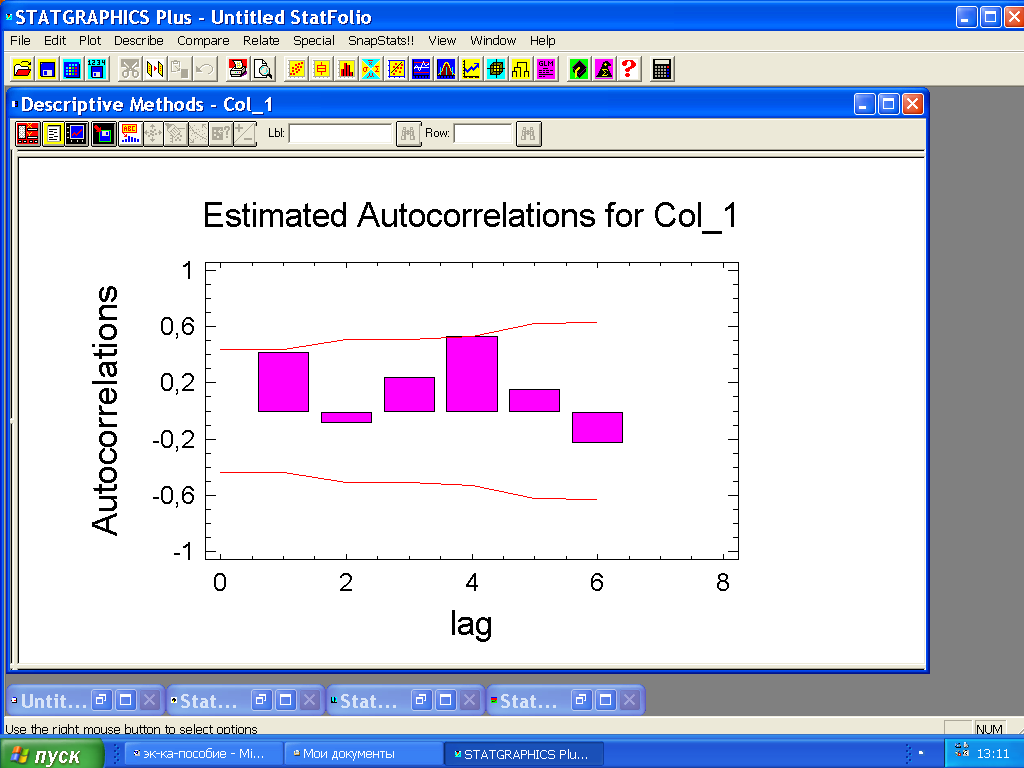Click the Save Results disk icon
1024x768 pixels.
103,134
